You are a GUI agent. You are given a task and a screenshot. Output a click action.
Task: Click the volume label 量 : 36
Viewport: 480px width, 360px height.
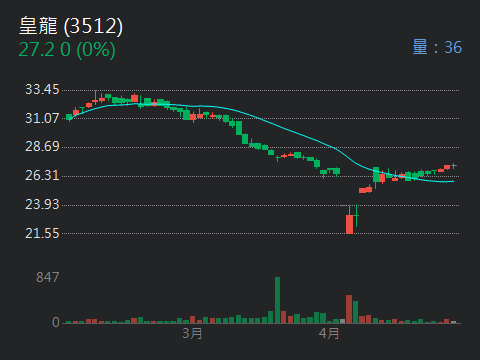(x=437, y=47)
